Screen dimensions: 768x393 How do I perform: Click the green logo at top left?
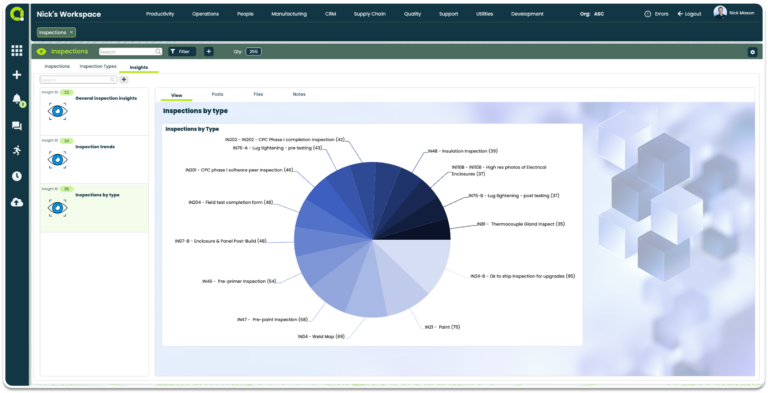tap(17, 15)
